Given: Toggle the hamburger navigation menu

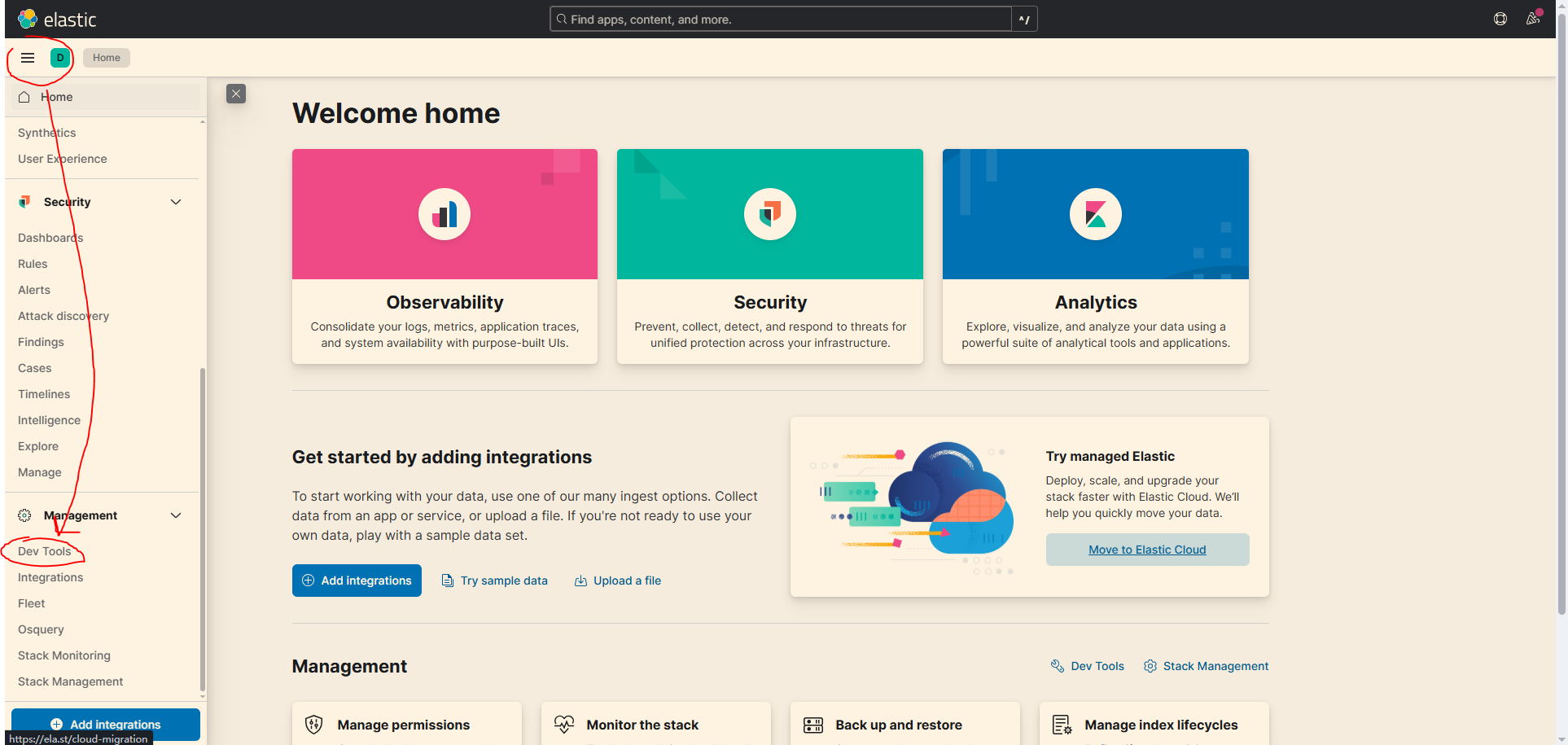Looking at the screenshot, I should click(28, 58).
